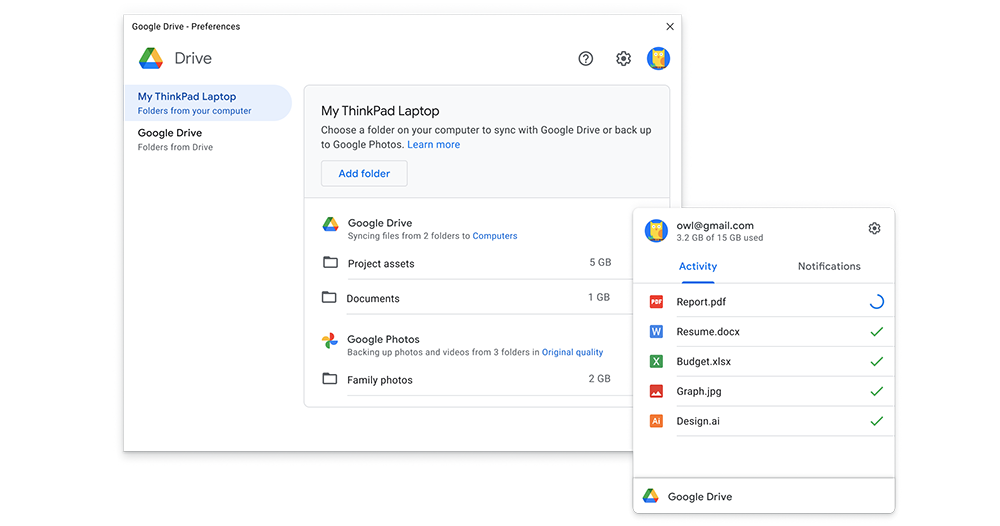Open the owl account avatar in Preferences header
The height and width of the screenshot is (526, 1000).
pos(658,59)
